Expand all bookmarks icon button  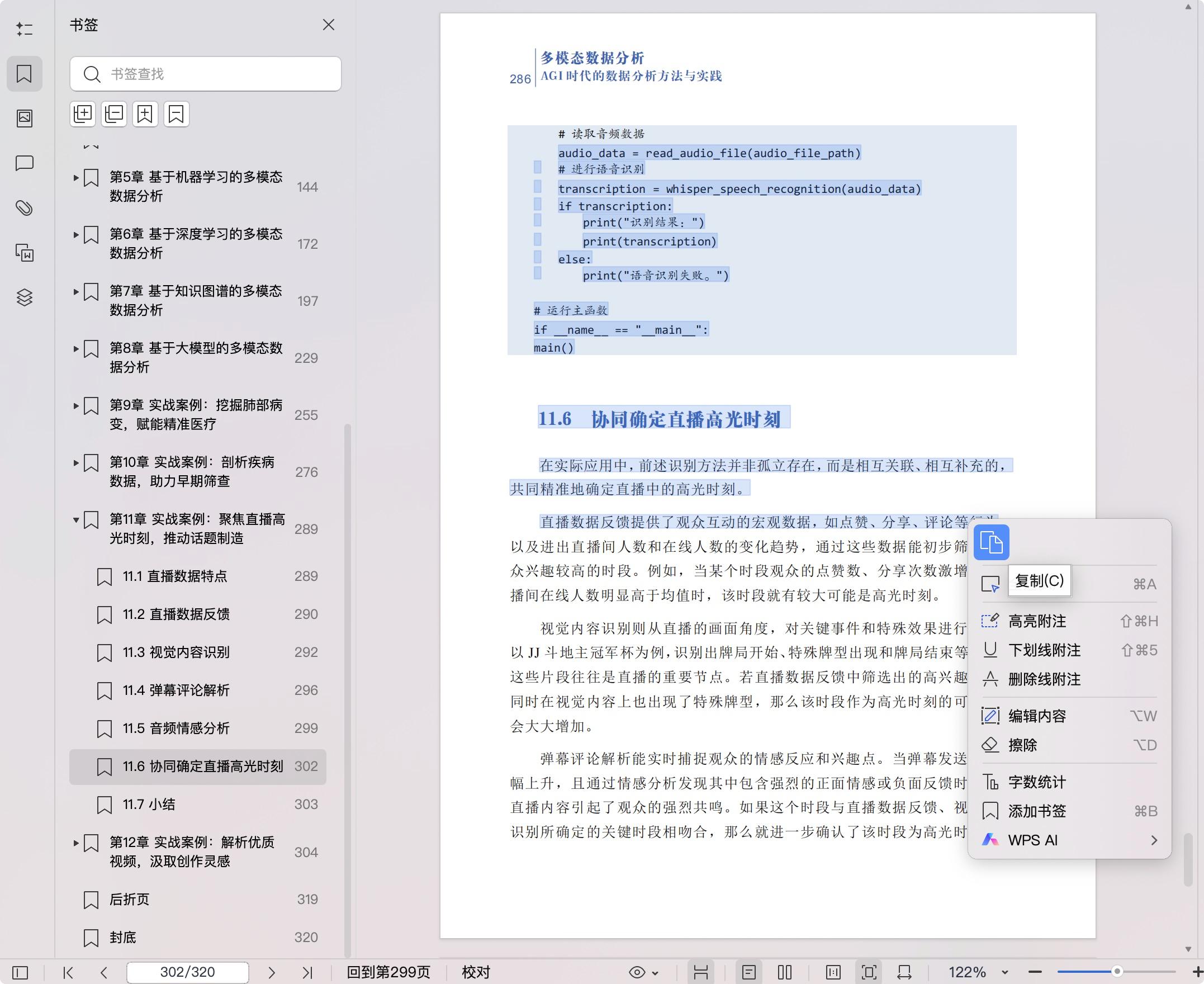[x=83, y=114]
